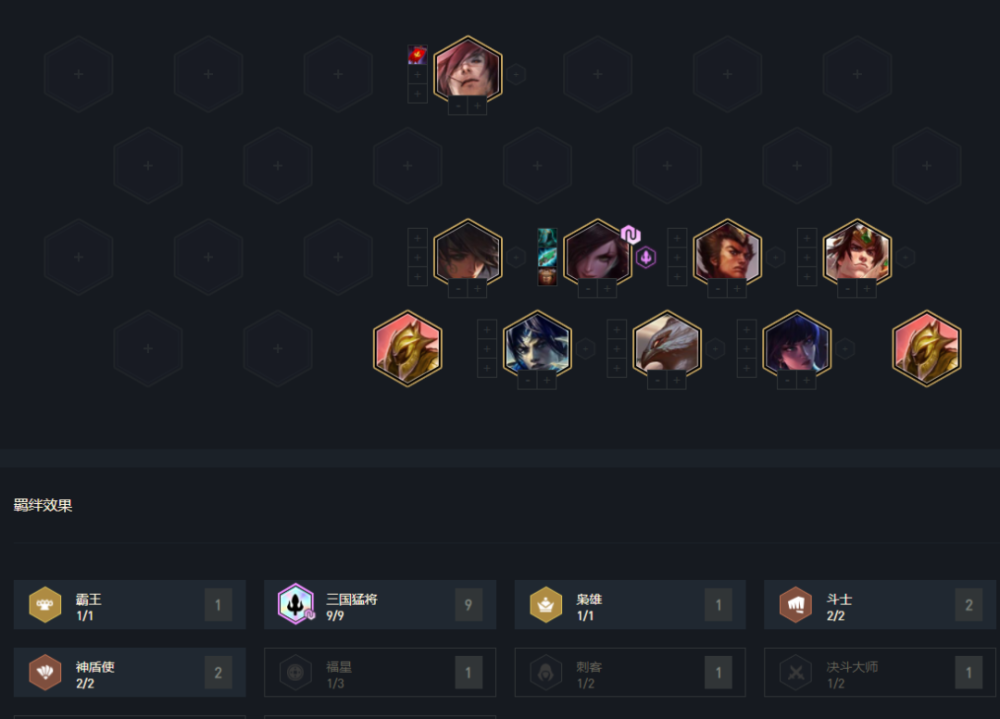The width and height of the screenshot is (1000, 719).
Task: Click the empty hexagon slot in the top-left corner
Action: 78,74
